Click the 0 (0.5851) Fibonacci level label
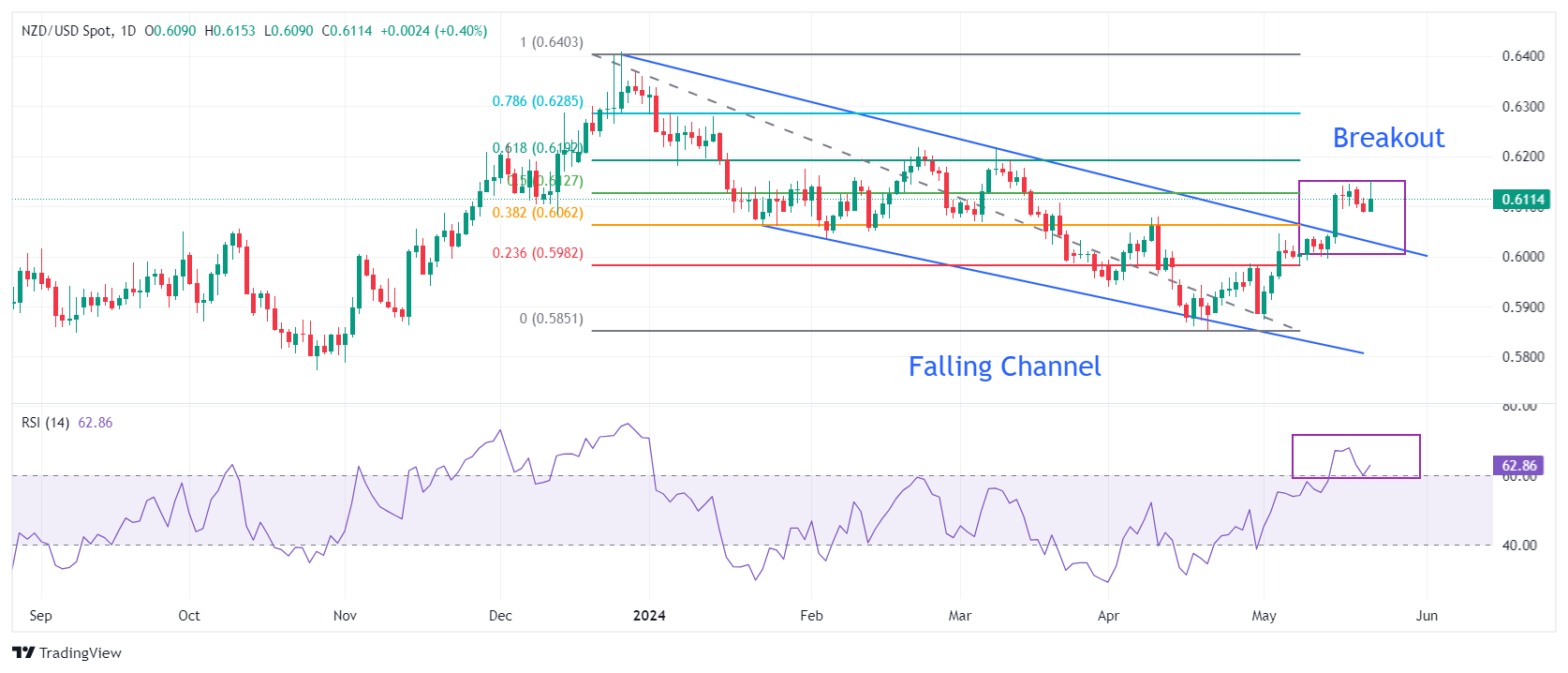Image resolution: width=1568 pixels, height=673 pixels. 551,319
